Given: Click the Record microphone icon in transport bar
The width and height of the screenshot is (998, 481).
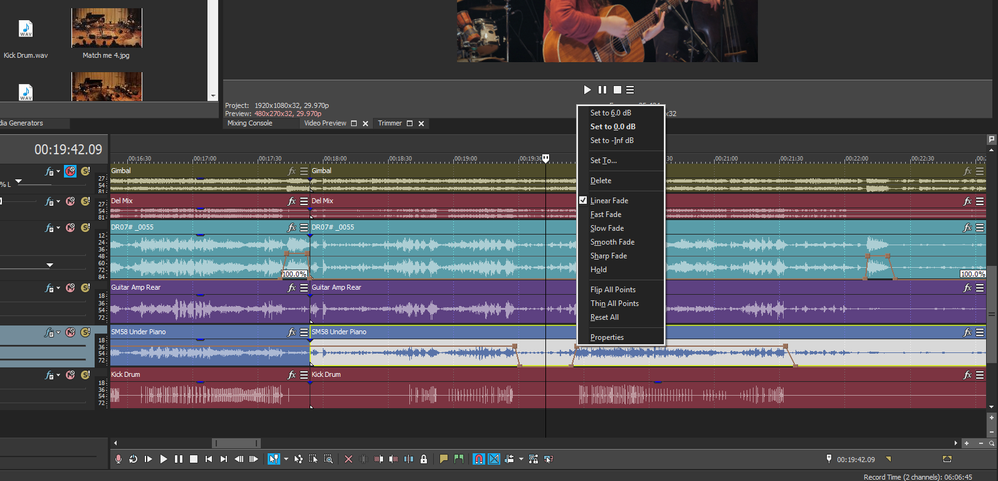Looking at the screenshot, I should (118, 459).
